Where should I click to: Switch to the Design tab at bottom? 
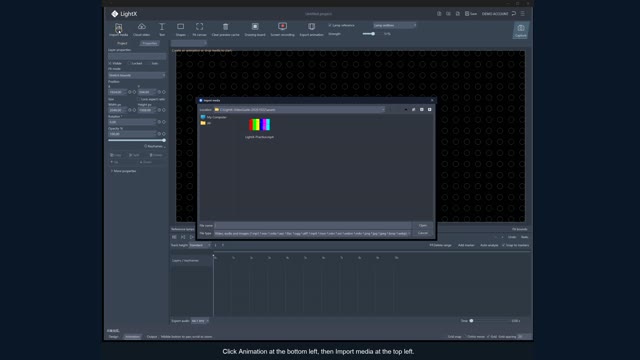[113, 337]
